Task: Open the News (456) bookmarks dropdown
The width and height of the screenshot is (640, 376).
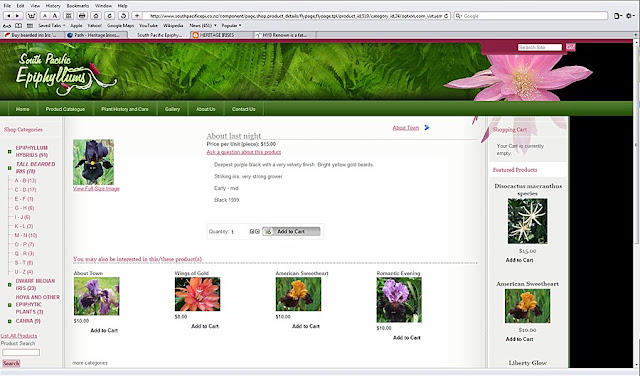Action: [203, 25]
